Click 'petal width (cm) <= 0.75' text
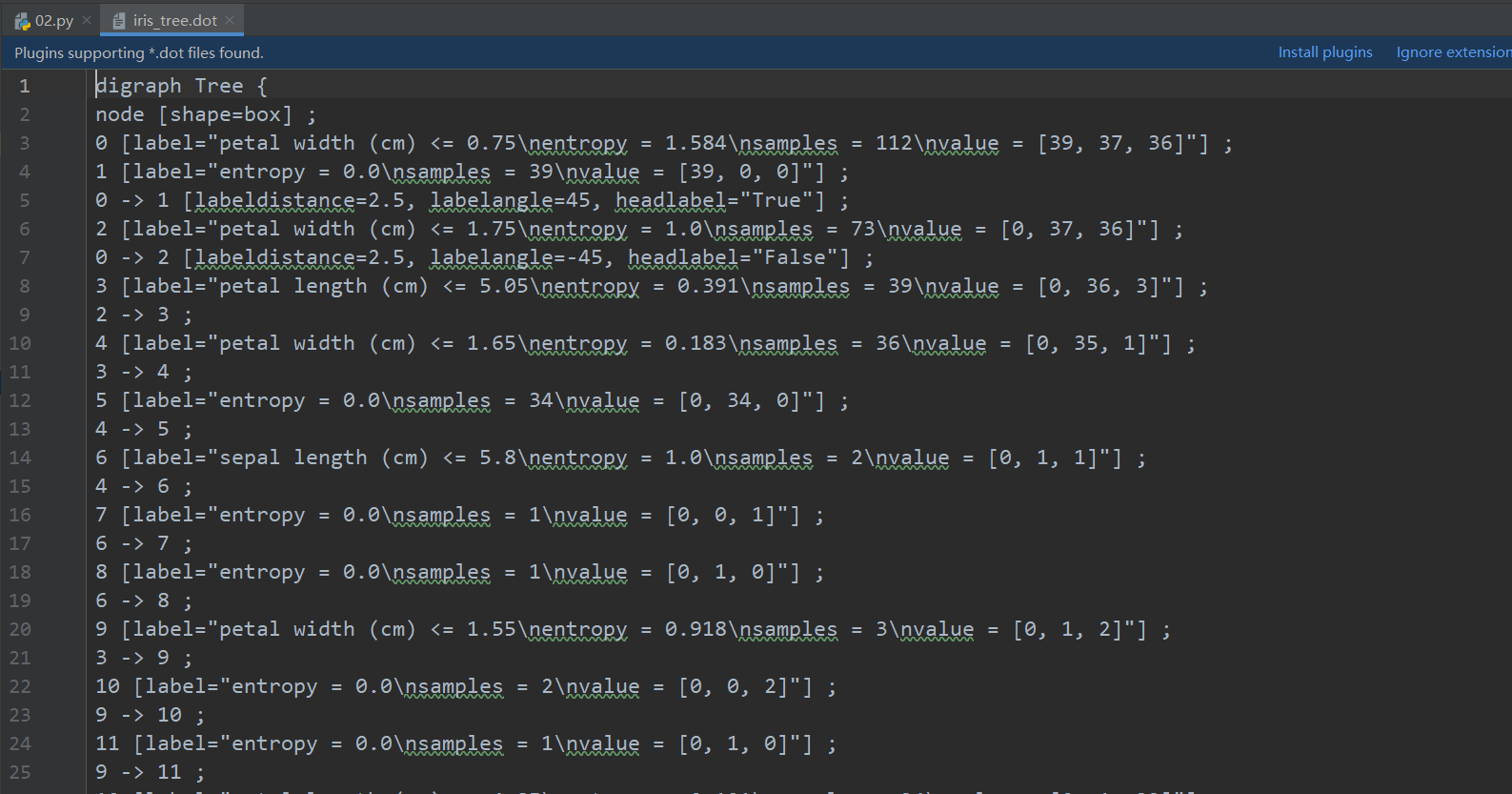 click(368, 143)
